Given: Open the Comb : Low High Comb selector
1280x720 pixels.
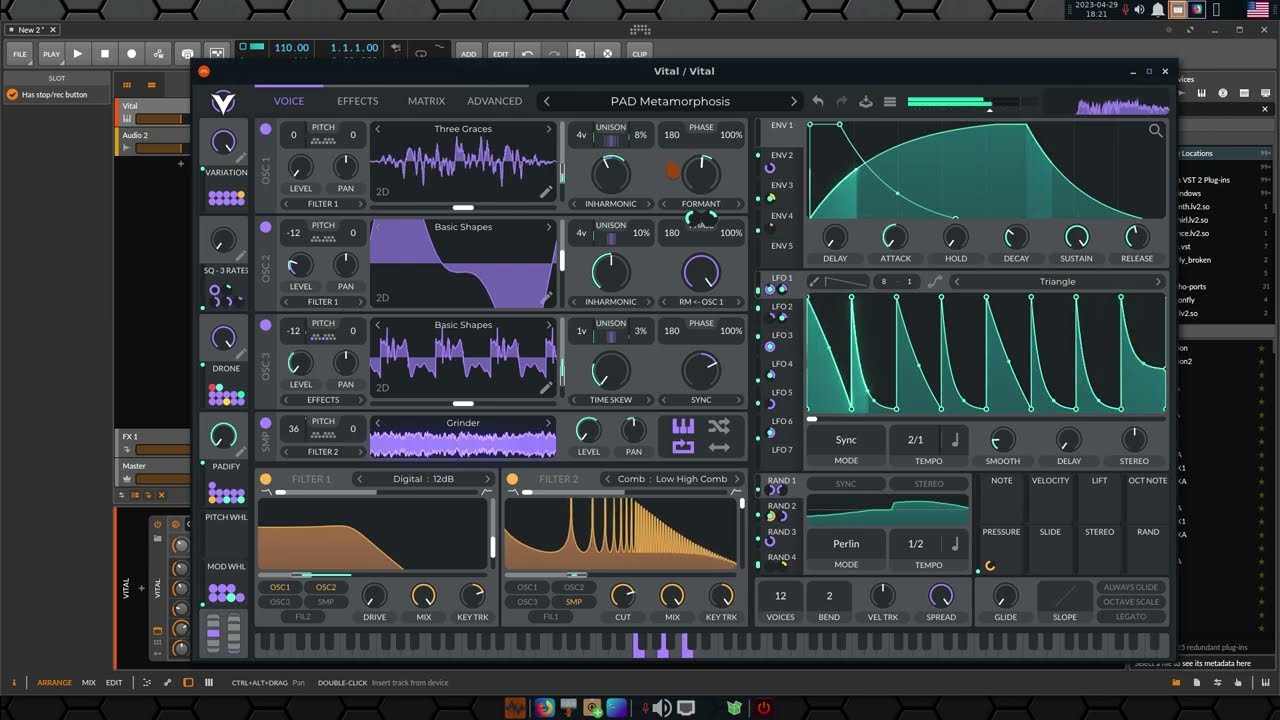Looking at the screenshot, I should (x=672, y=479).
